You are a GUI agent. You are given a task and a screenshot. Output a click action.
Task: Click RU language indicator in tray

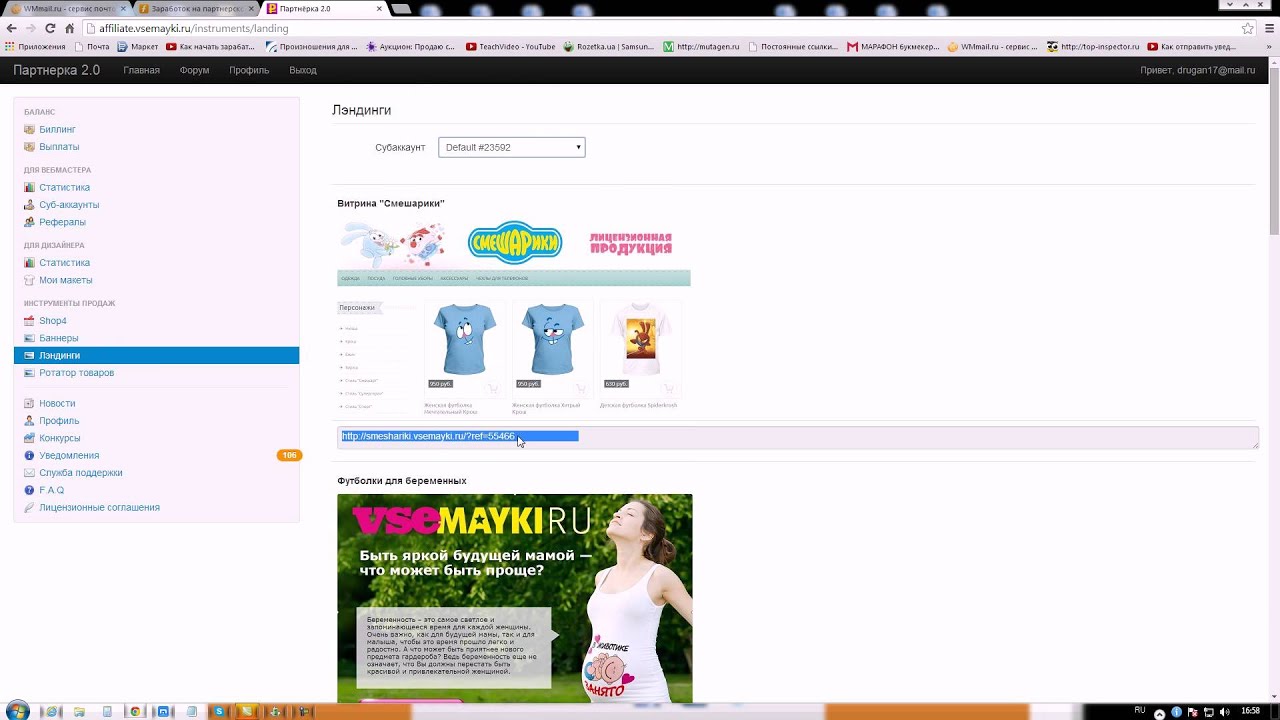tap(1140, 710)
